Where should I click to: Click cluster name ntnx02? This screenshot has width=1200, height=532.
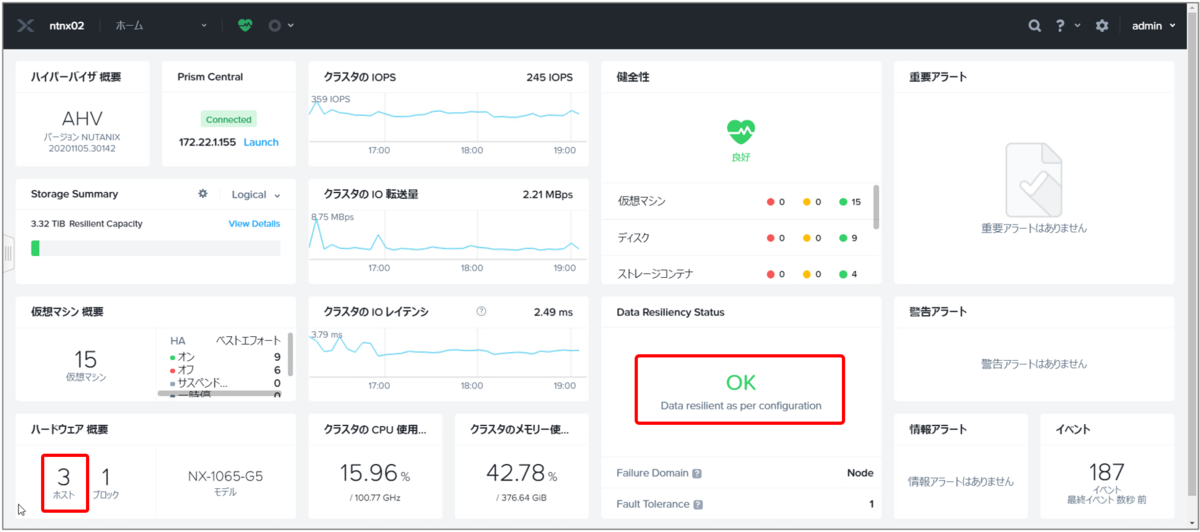point(68,25)
